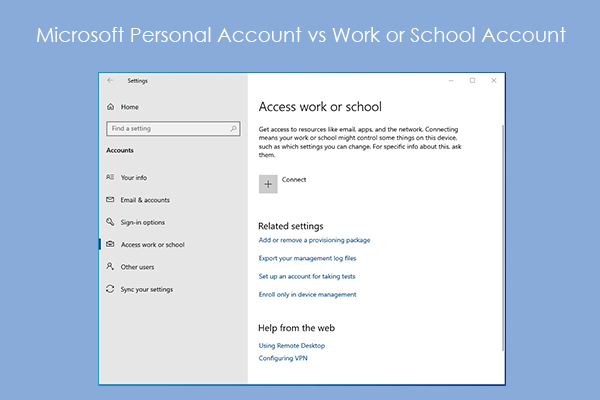Open Home in the sidebar

coord(130,107)
